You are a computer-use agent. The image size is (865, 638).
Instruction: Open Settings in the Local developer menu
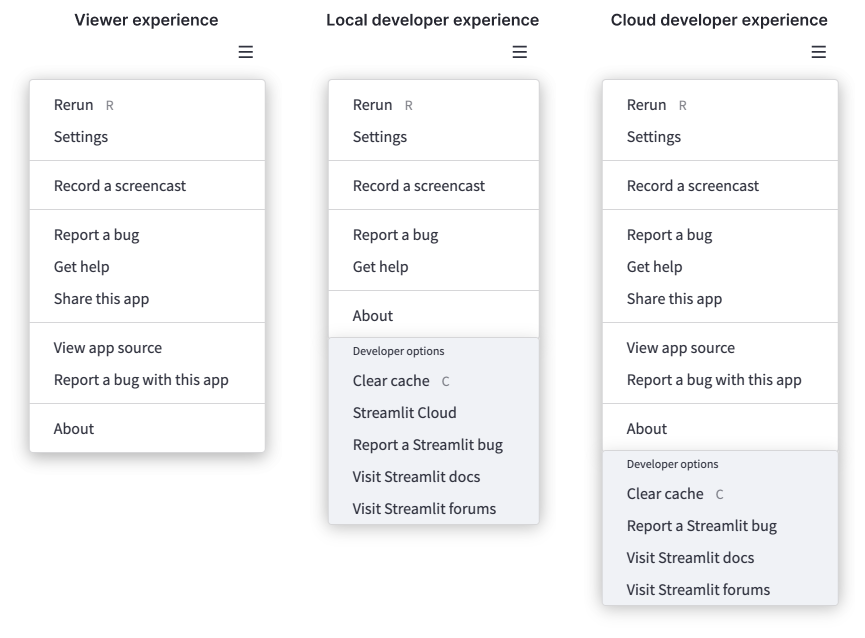click(380, 137)
